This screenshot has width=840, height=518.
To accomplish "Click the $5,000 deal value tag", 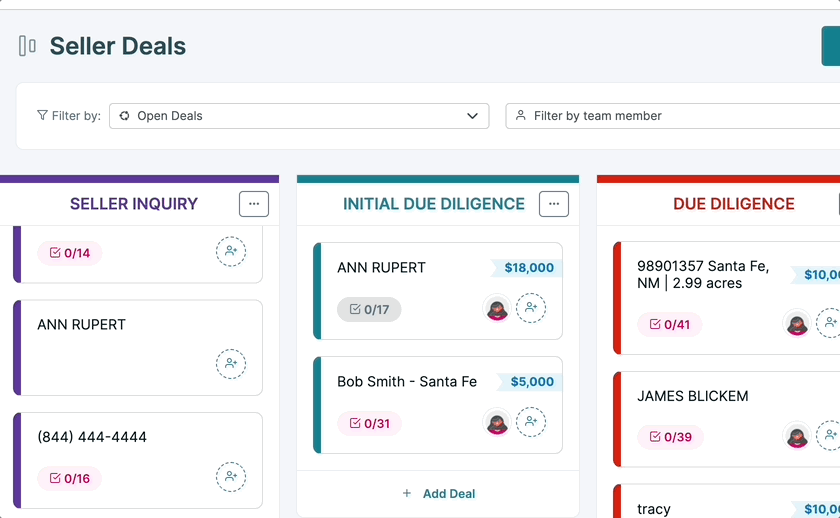I will click(x=530, y=382).
